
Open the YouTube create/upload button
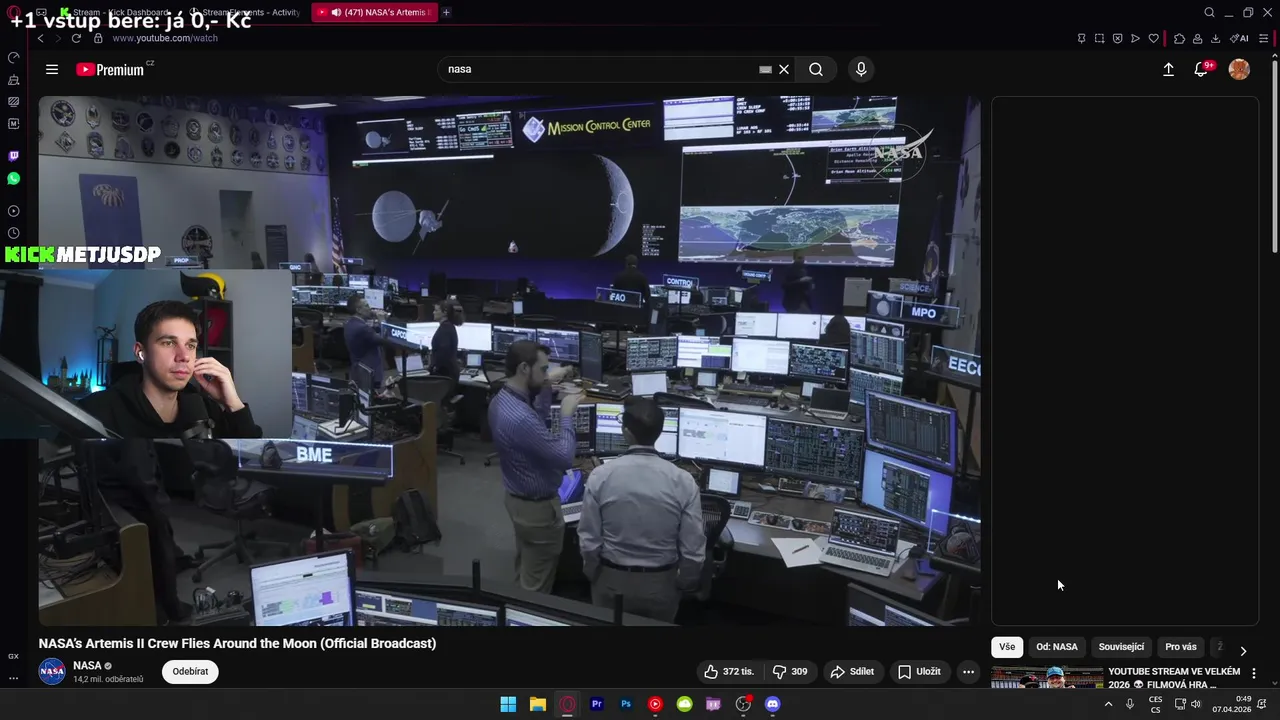click(1168, 69)
